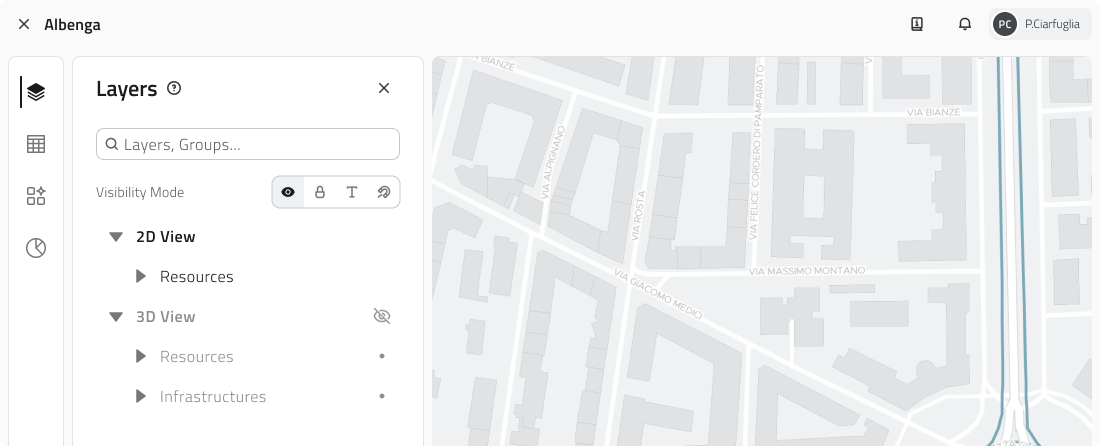Collapse the 2D View group
1100x446 pixels.
116,237
